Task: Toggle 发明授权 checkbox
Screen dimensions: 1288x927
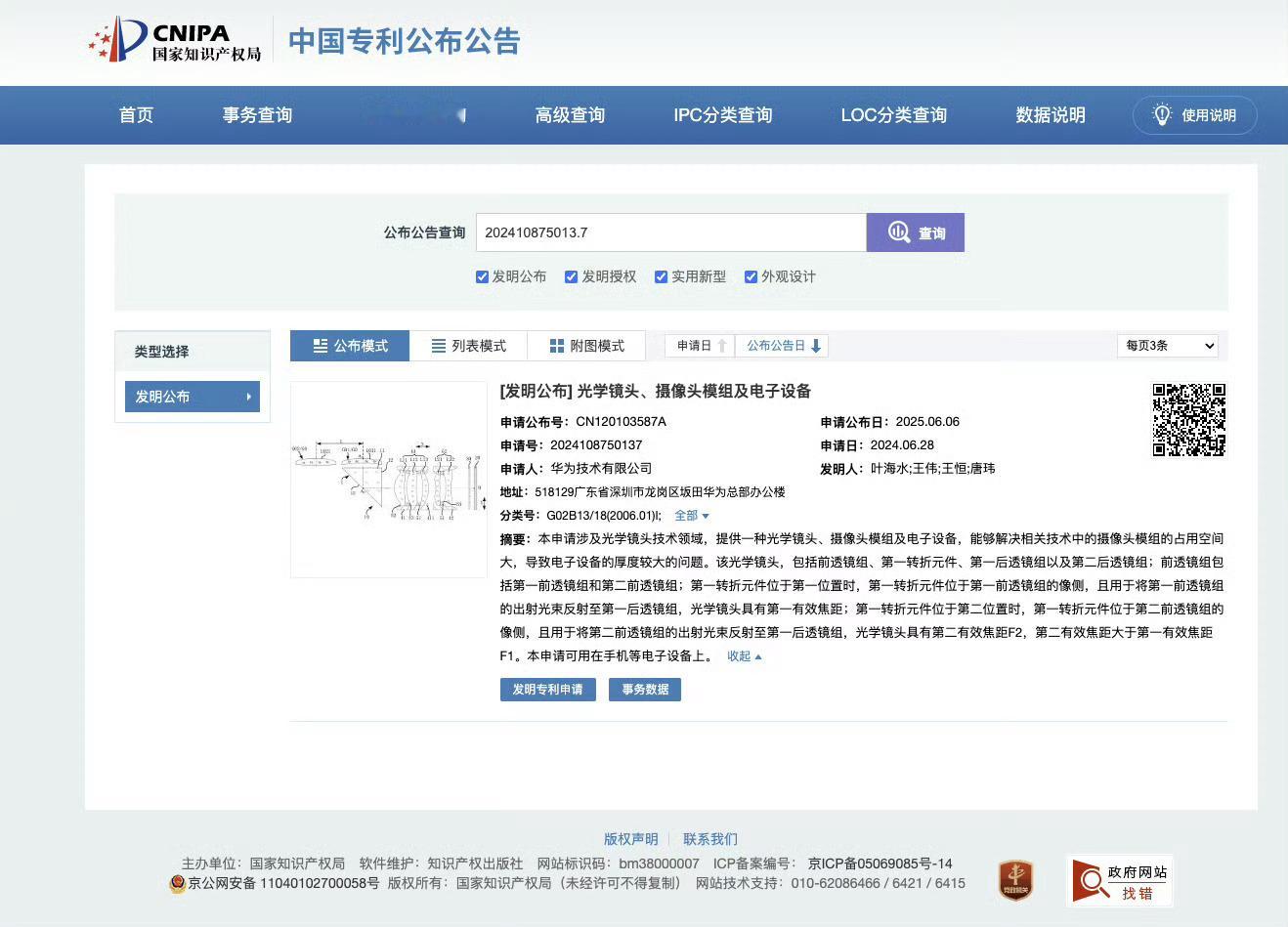Action: (x=572, y=276)
